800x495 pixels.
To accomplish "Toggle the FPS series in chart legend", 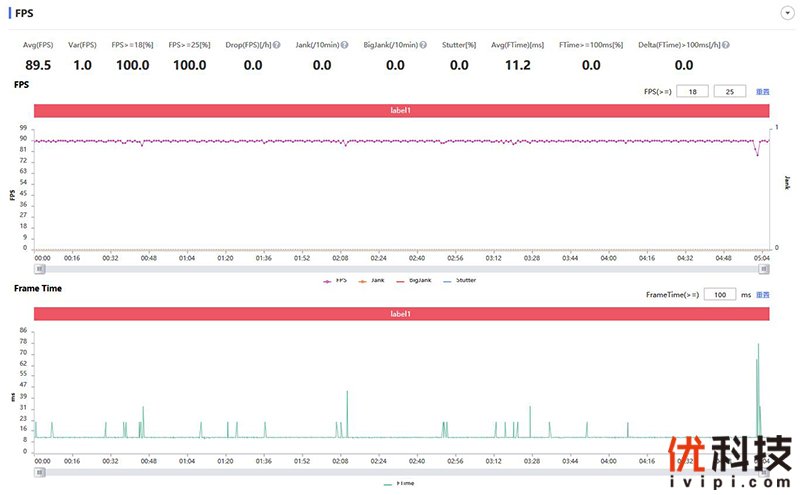I will [334, 281].
